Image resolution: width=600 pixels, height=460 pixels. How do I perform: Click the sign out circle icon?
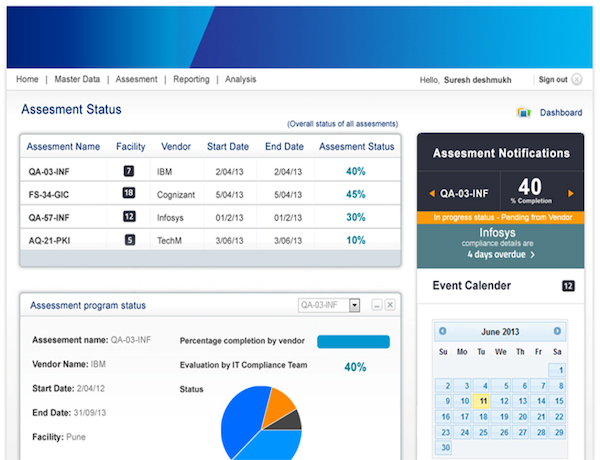pos(577,80)
